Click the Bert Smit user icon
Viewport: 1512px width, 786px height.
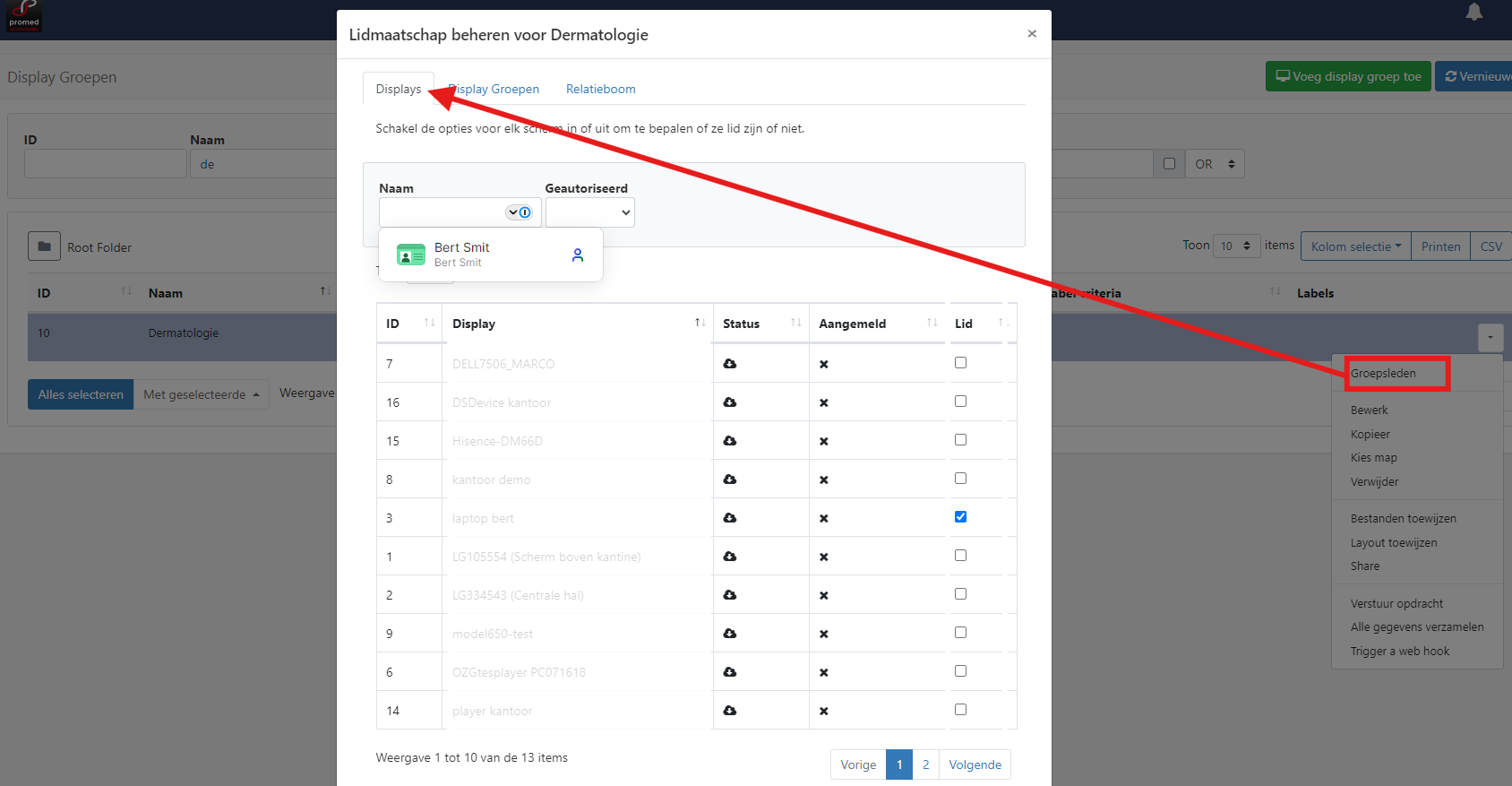click(578, 255)
